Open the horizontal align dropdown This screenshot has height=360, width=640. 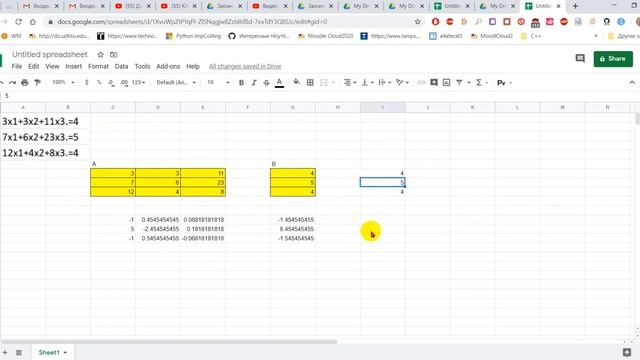tap(350, 82)
